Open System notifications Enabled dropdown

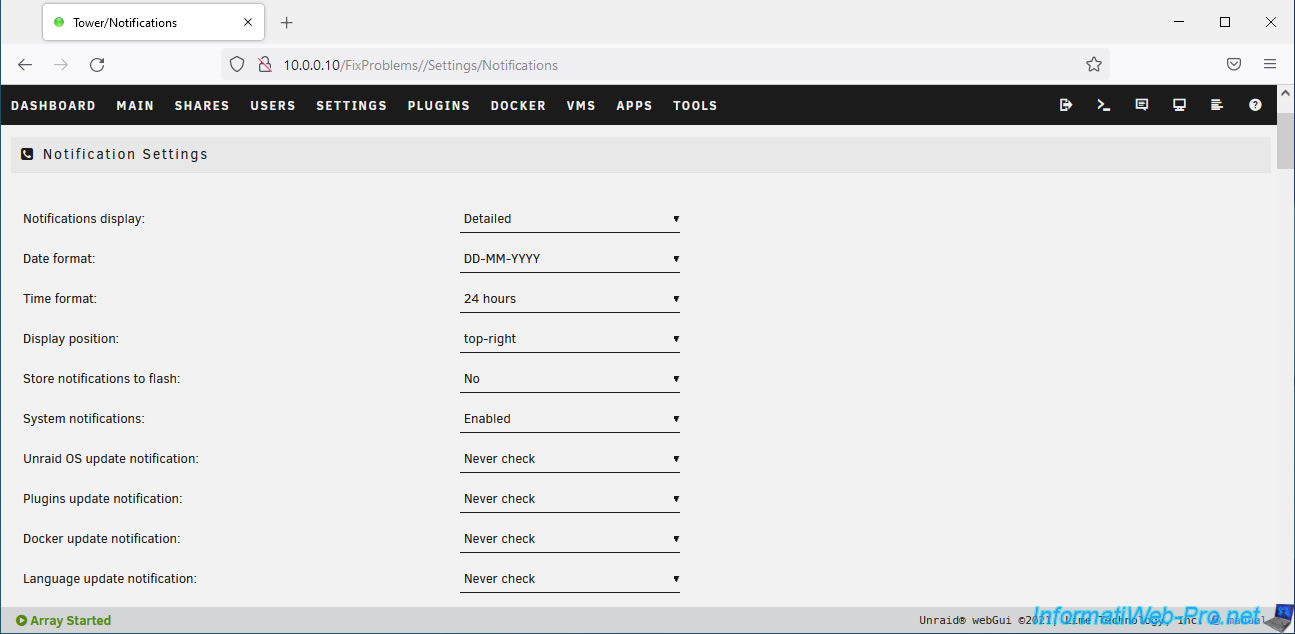point(570,419)
